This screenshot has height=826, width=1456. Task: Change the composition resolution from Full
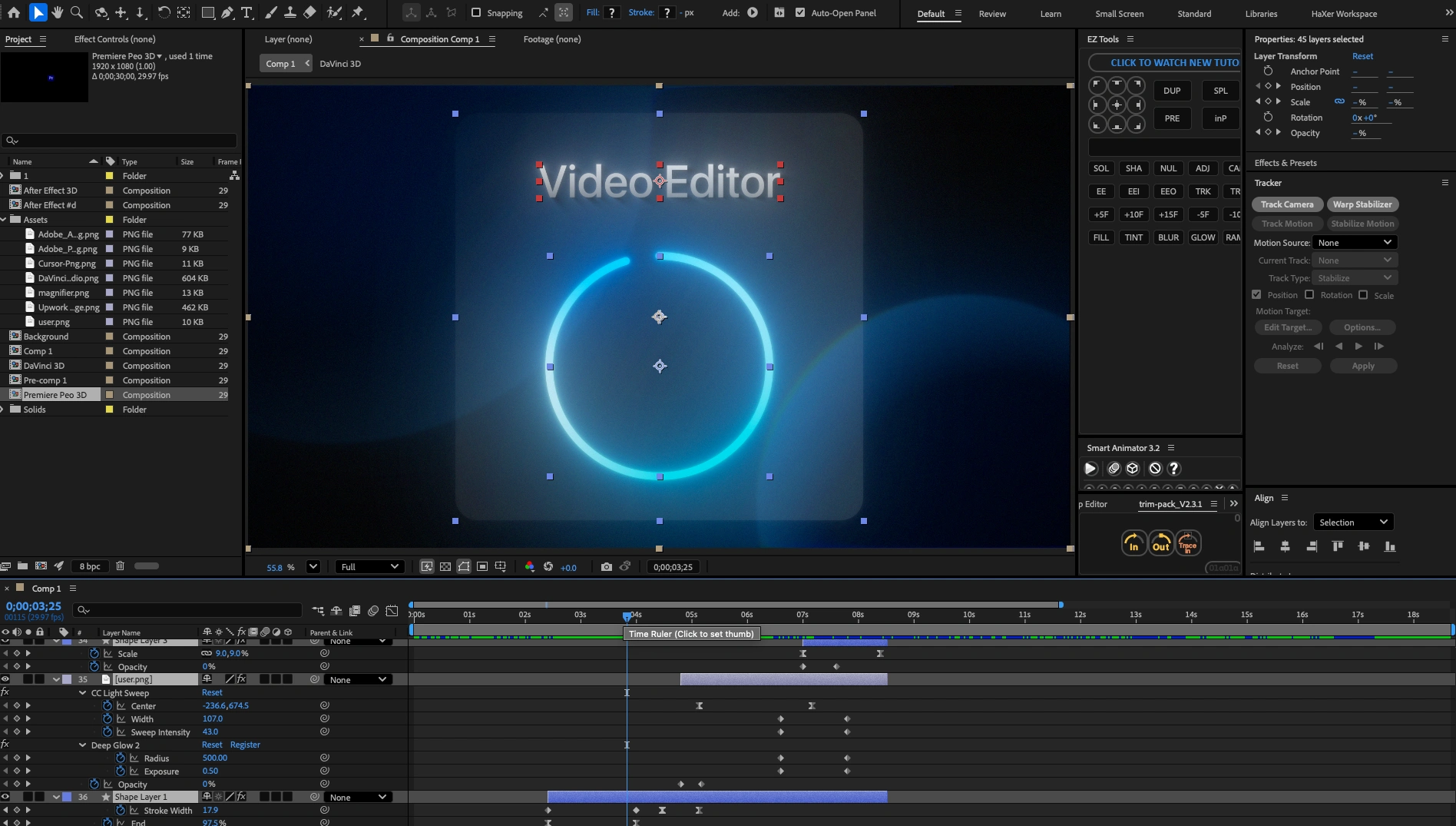point(370,567)
